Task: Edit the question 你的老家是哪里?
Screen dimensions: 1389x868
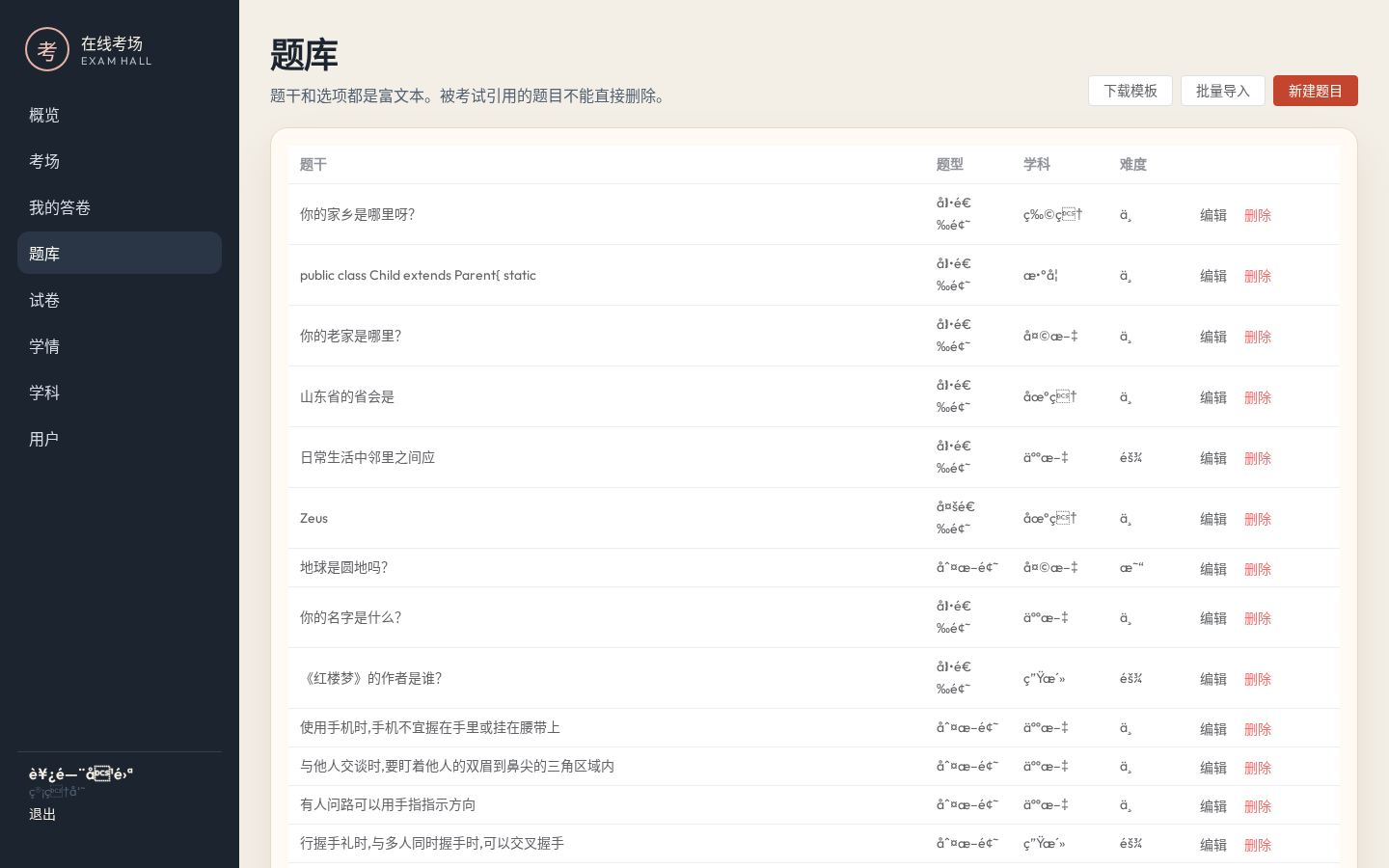Action: pyautogui.click(x=1213, y=337)
